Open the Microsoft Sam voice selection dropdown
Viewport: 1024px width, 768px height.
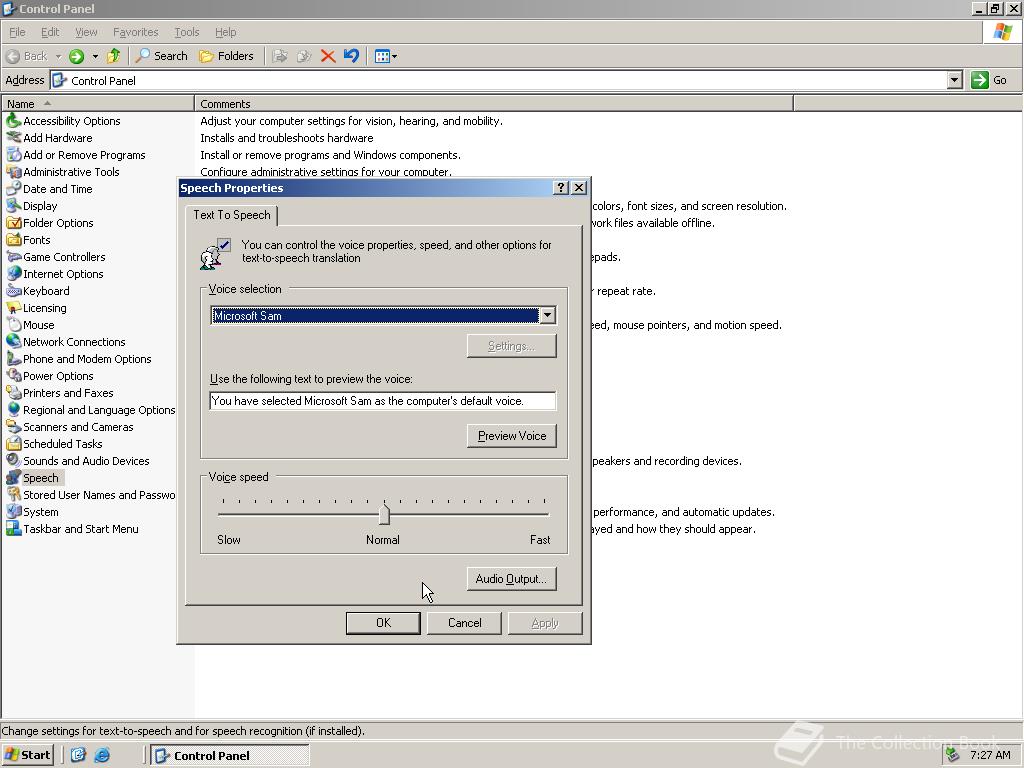point(547,315)
